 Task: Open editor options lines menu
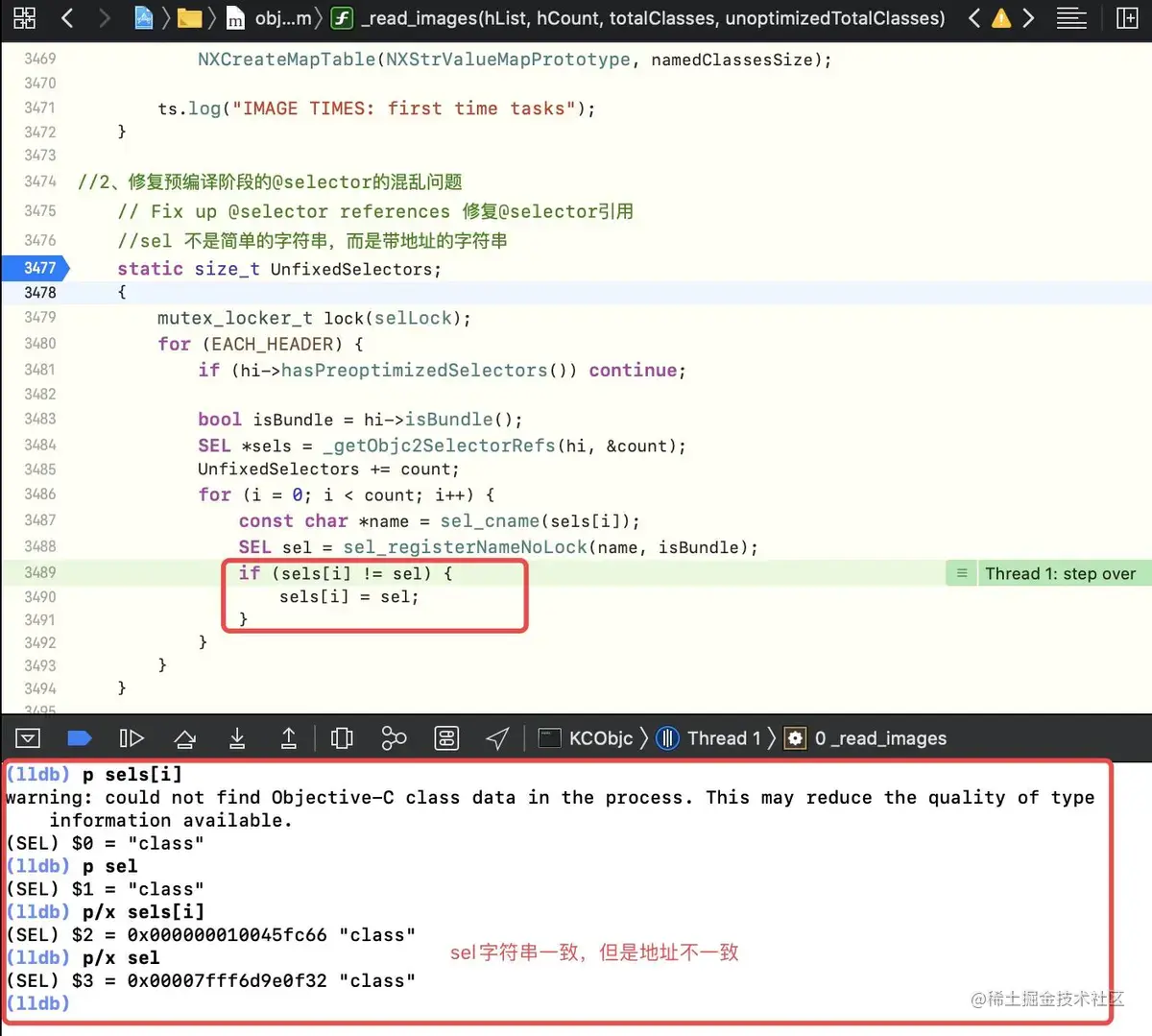[x=1071, y=17]
